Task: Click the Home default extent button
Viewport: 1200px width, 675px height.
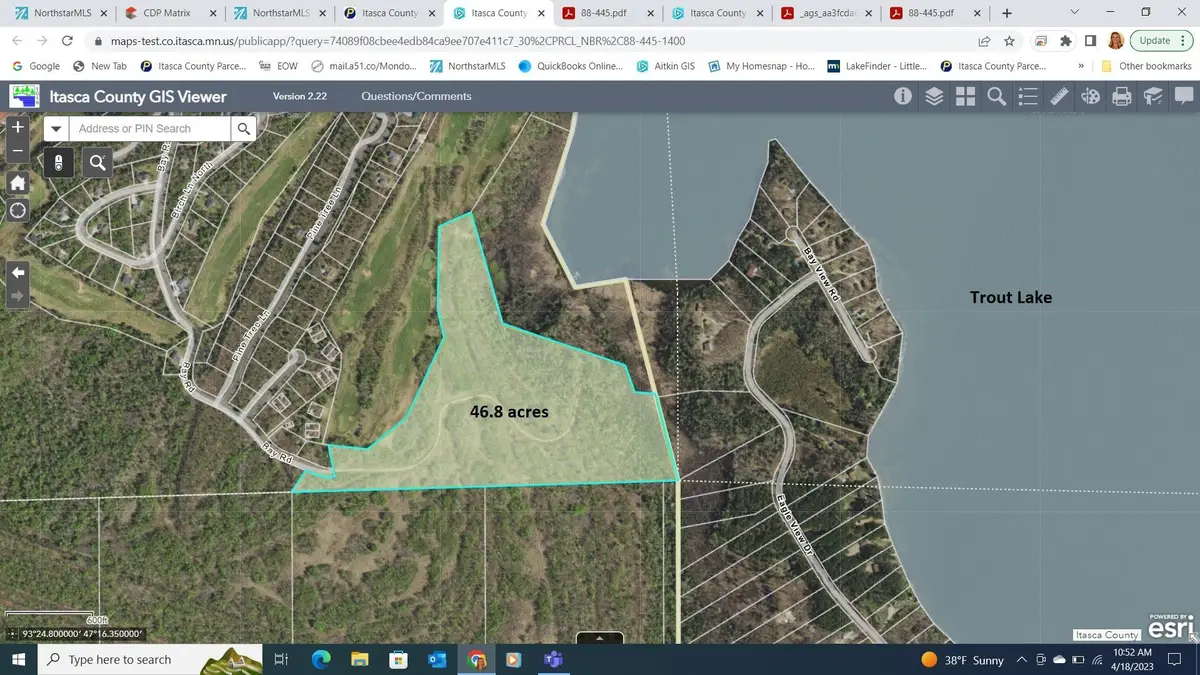Action: pos(17,183)
